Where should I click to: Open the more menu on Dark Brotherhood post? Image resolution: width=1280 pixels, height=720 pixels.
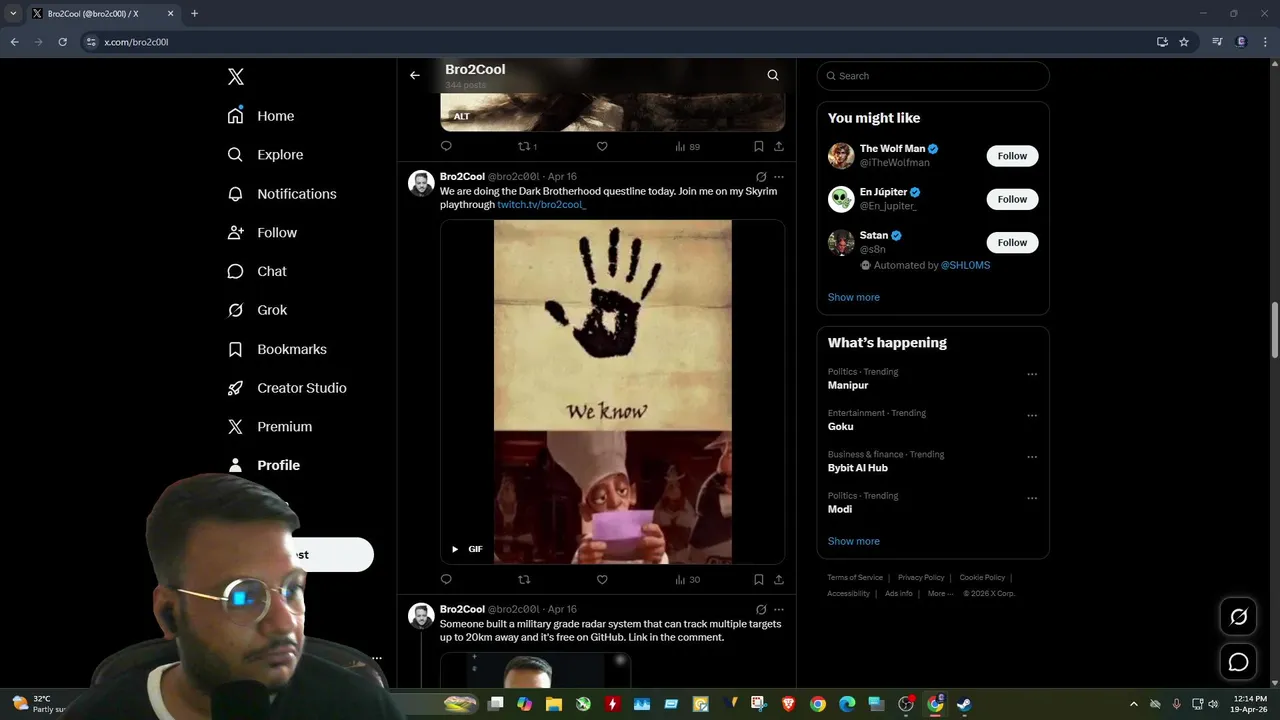(779, 177)
